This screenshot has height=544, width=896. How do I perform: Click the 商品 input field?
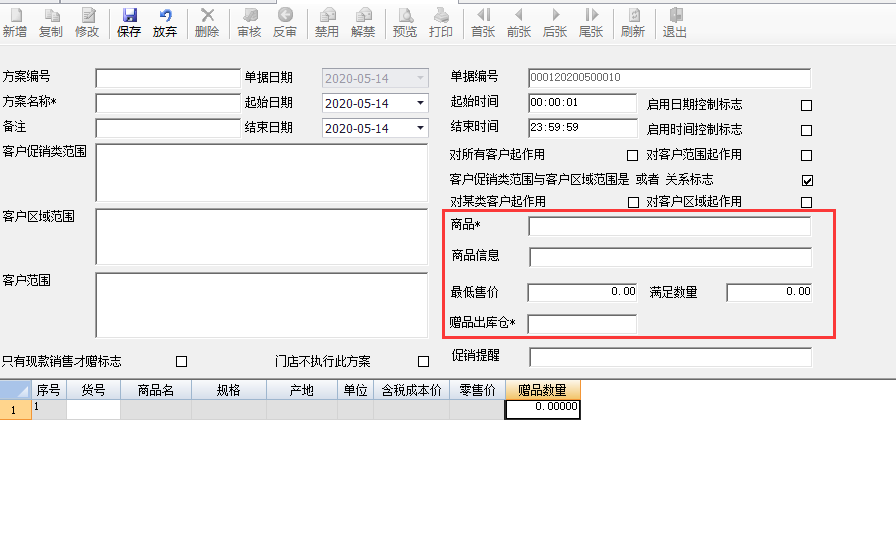point(669,226)
